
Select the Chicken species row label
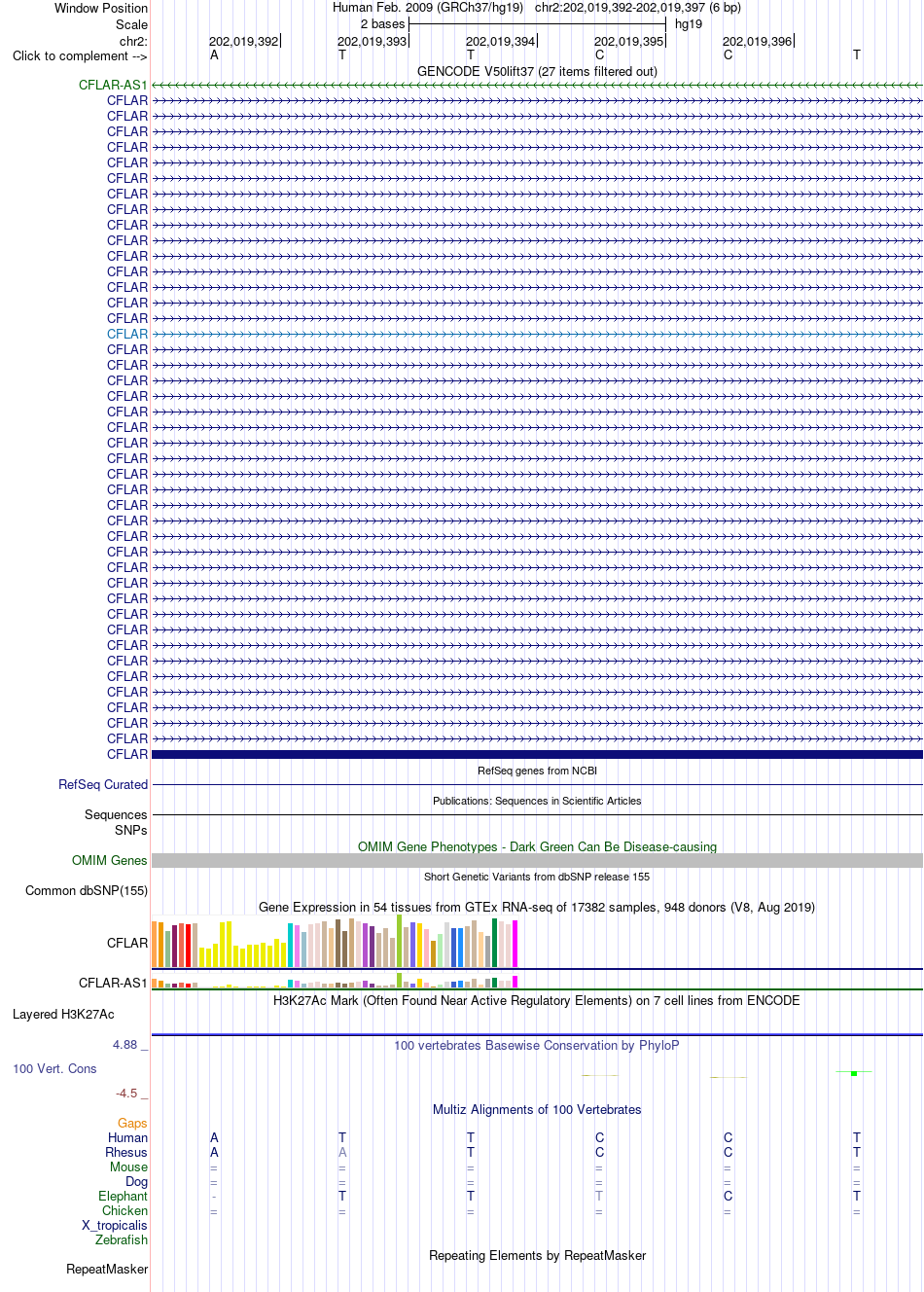pyautogui.click(x=124, y=1210)
